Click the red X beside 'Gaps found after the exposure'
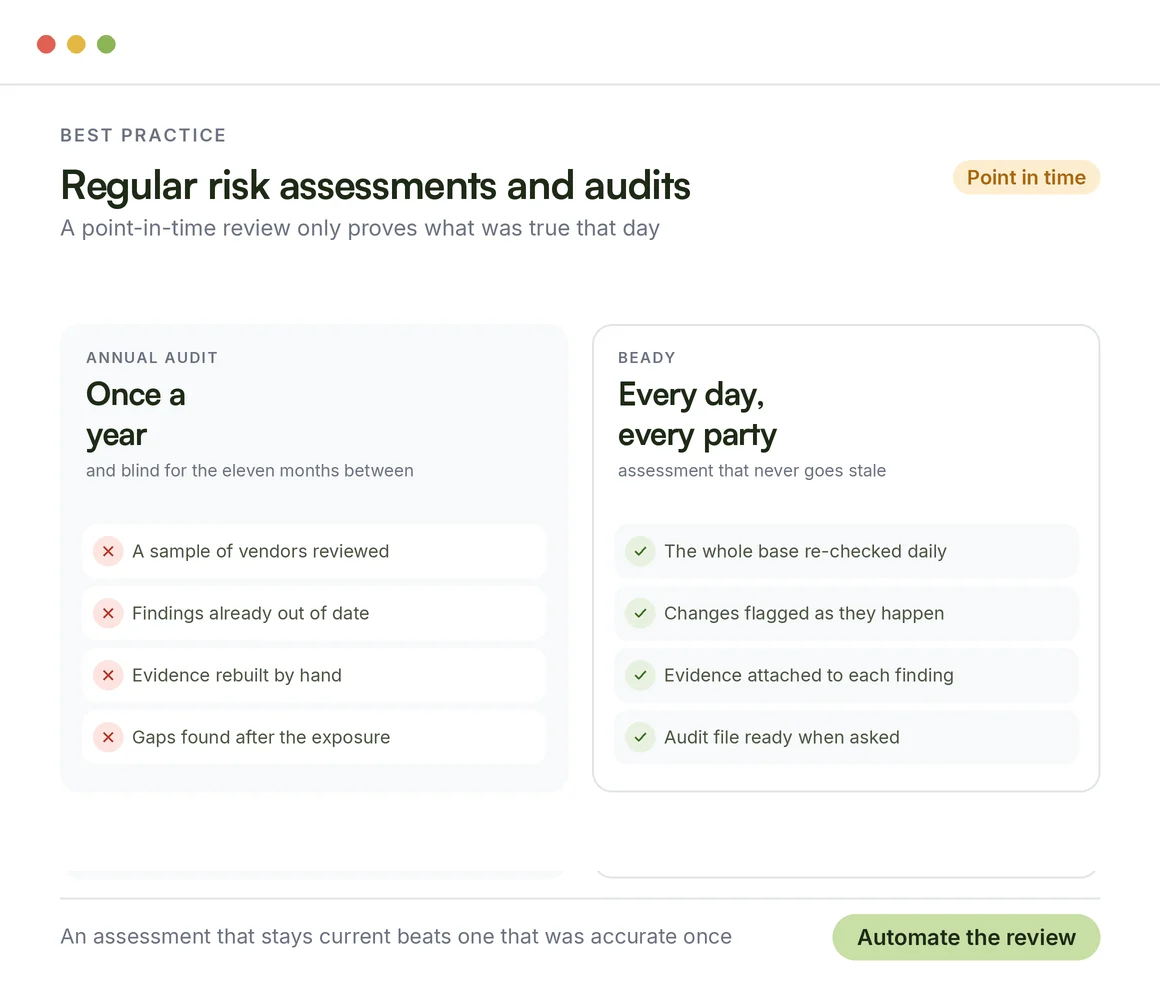 pyautogui.click(x=108, y=737)
